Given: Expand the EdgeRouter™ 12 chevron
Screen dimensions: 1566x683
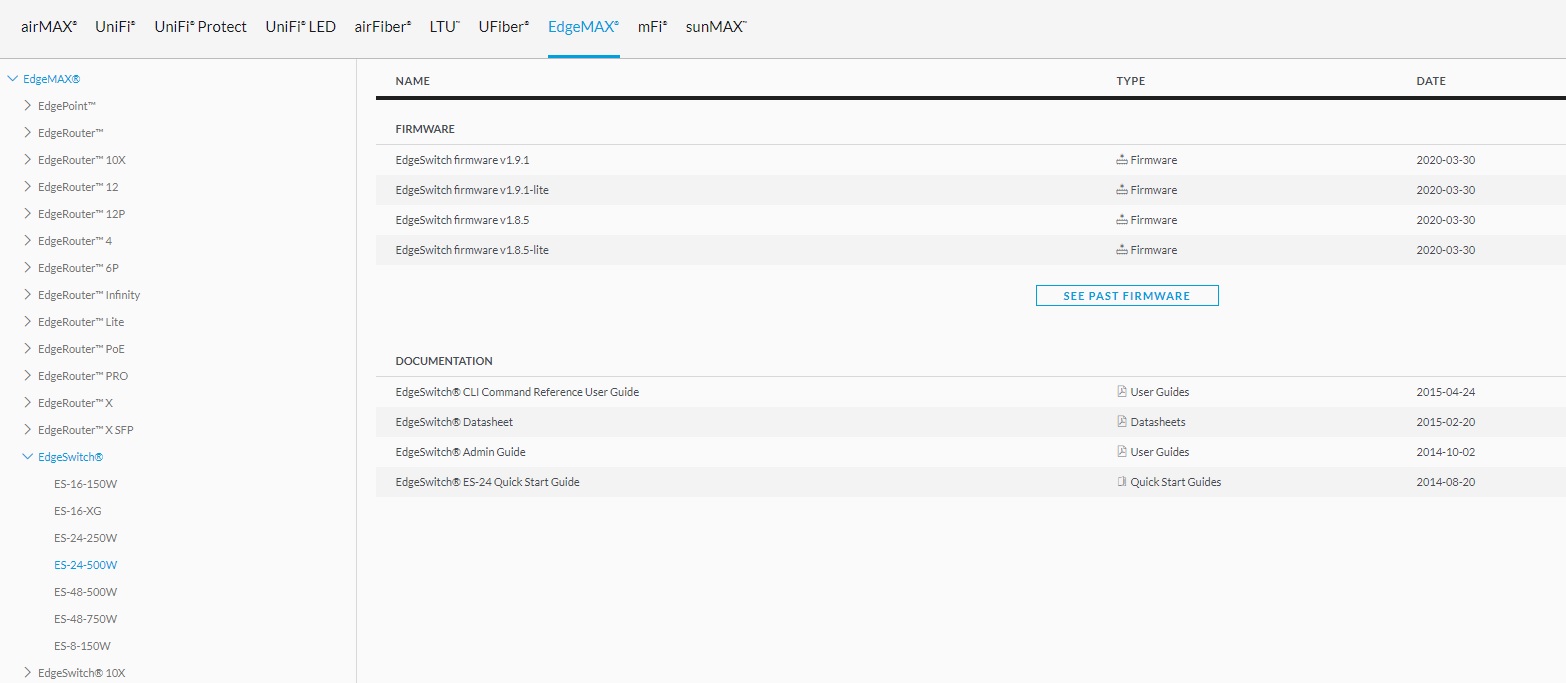Looking at the screenshot, I should (28, 186).
